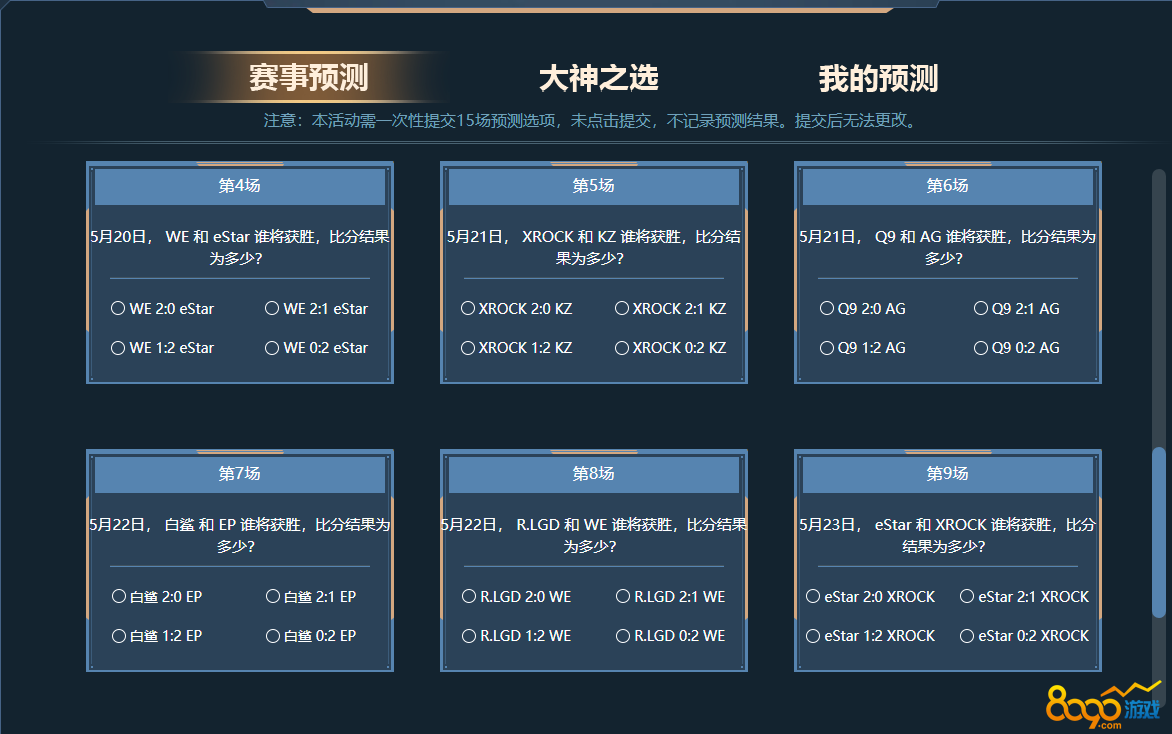Select R.LGD 2:0 WE radio button
Screen dimensions: 1172x734
(x=469, y=597)
